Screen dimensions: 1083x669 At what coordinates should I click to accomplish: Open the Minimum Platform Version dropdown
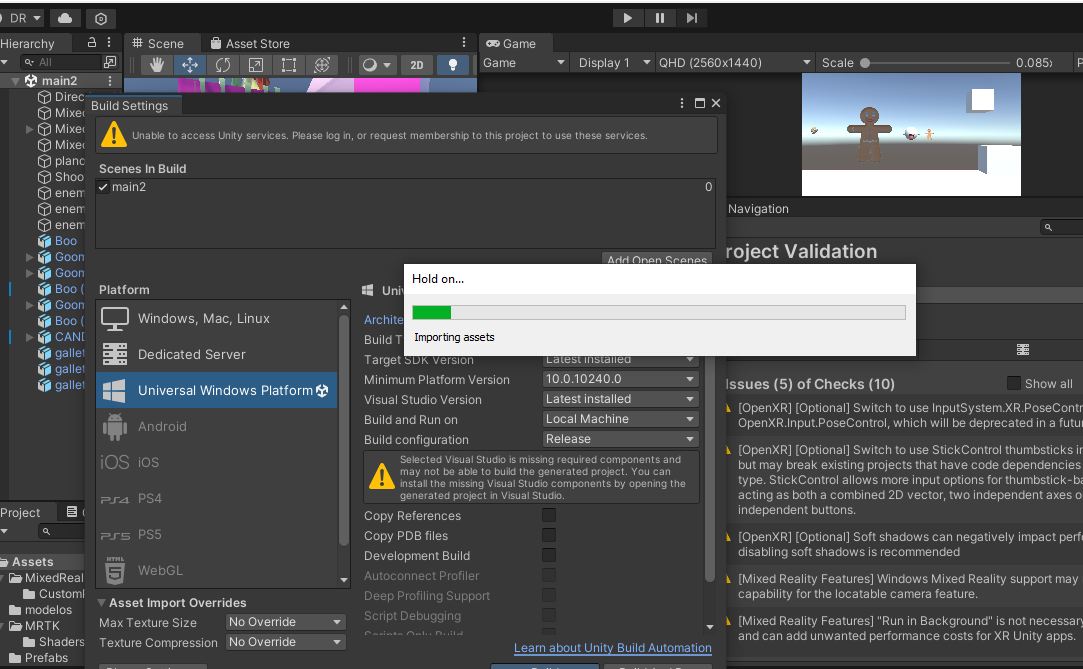pyautogui.click(x=620, y=379)
